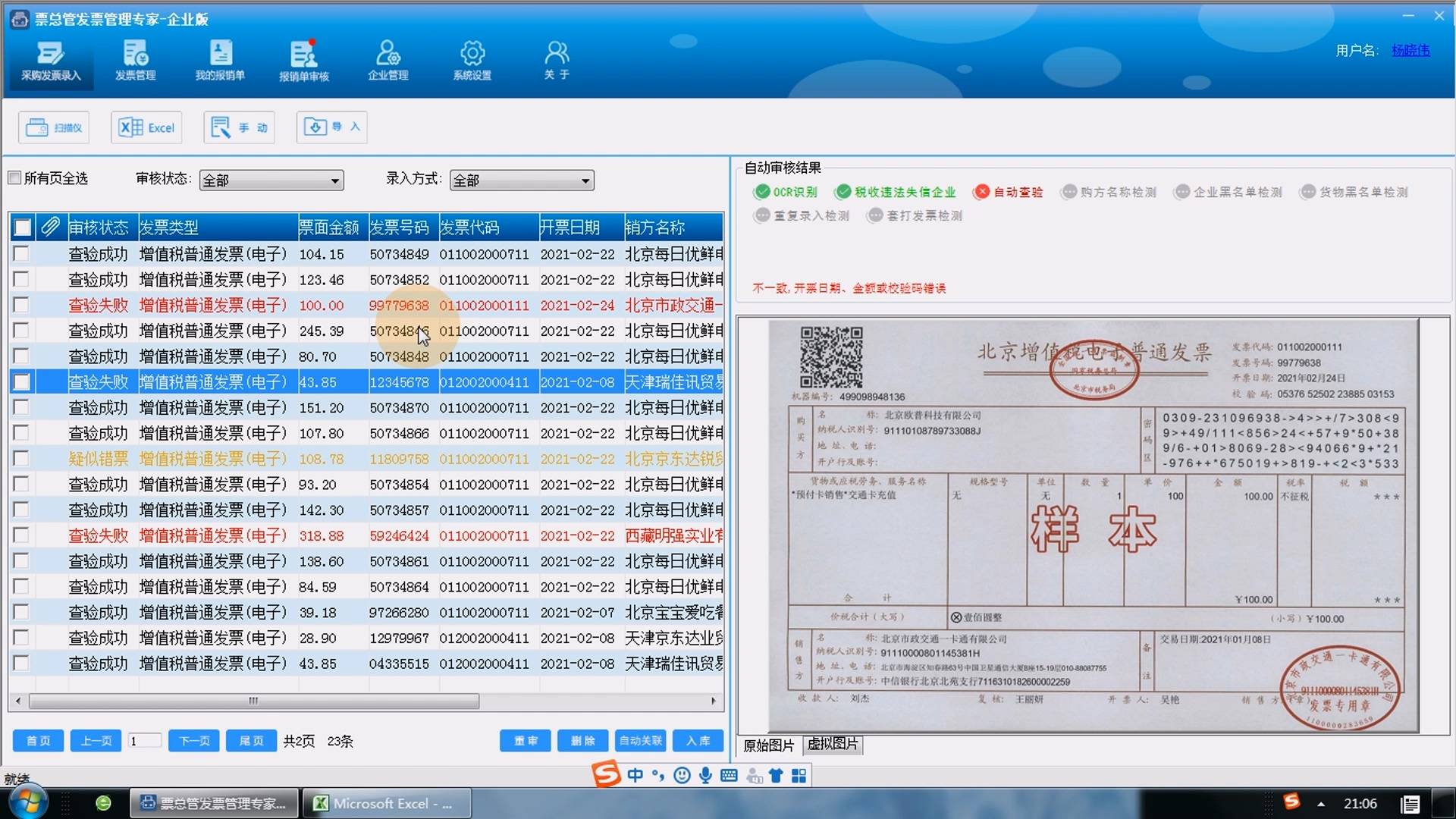Click 购方名称检测 status indicator
This screenshot has height=819, width=1456.
pyautogui.click(x=1109, y=192)
